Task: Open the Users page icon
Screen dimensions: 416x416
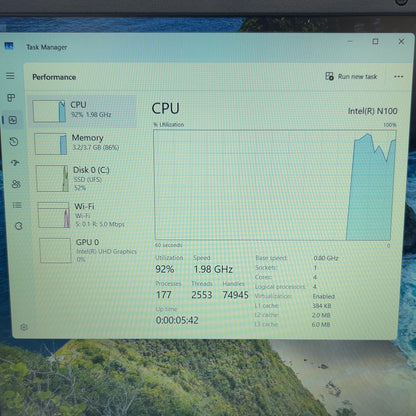Action: pyautogui.click(x=16, y=184)
